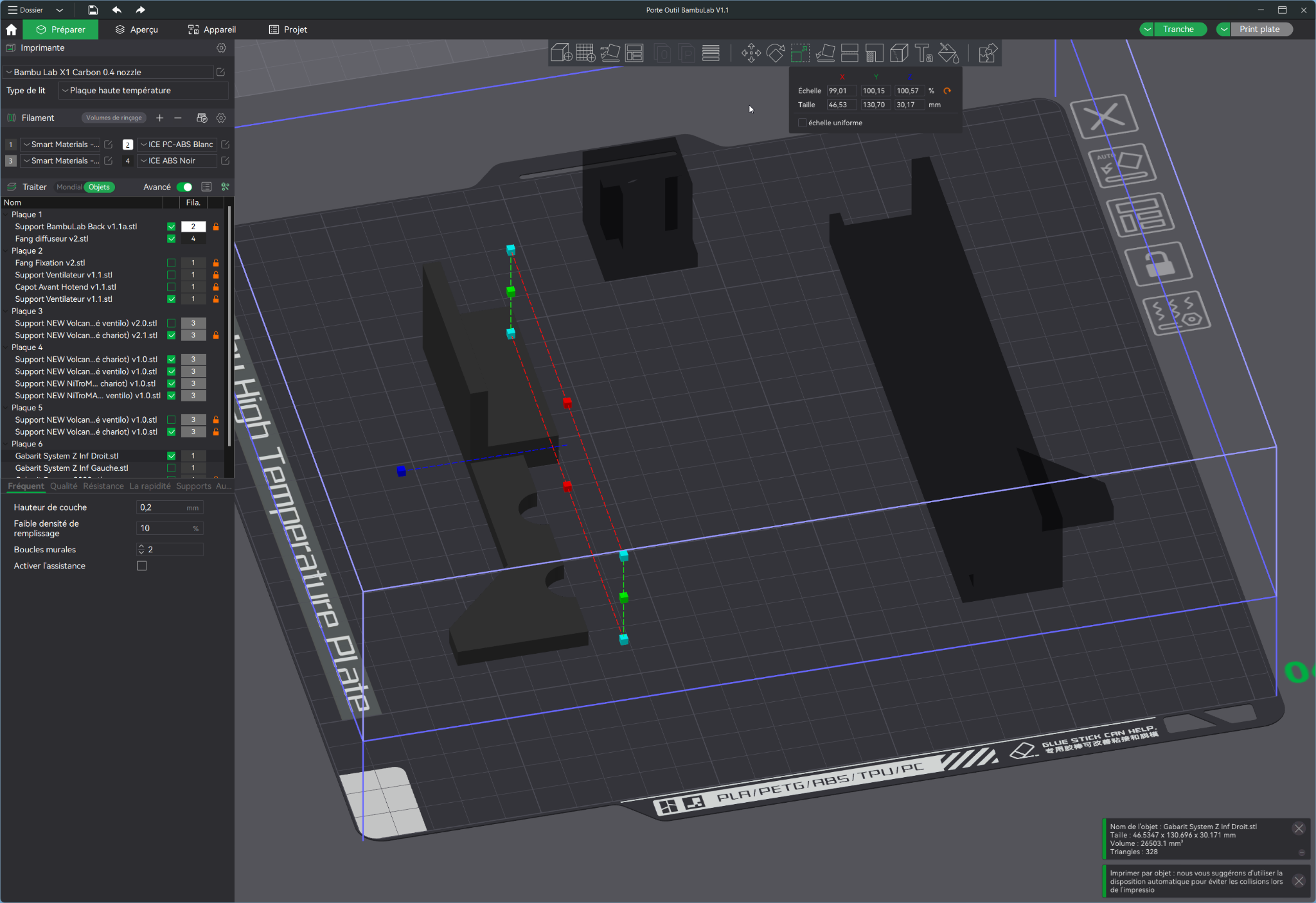Open the Text shape tool
The height and width of the screenshot is (903, 1316).
923,53
